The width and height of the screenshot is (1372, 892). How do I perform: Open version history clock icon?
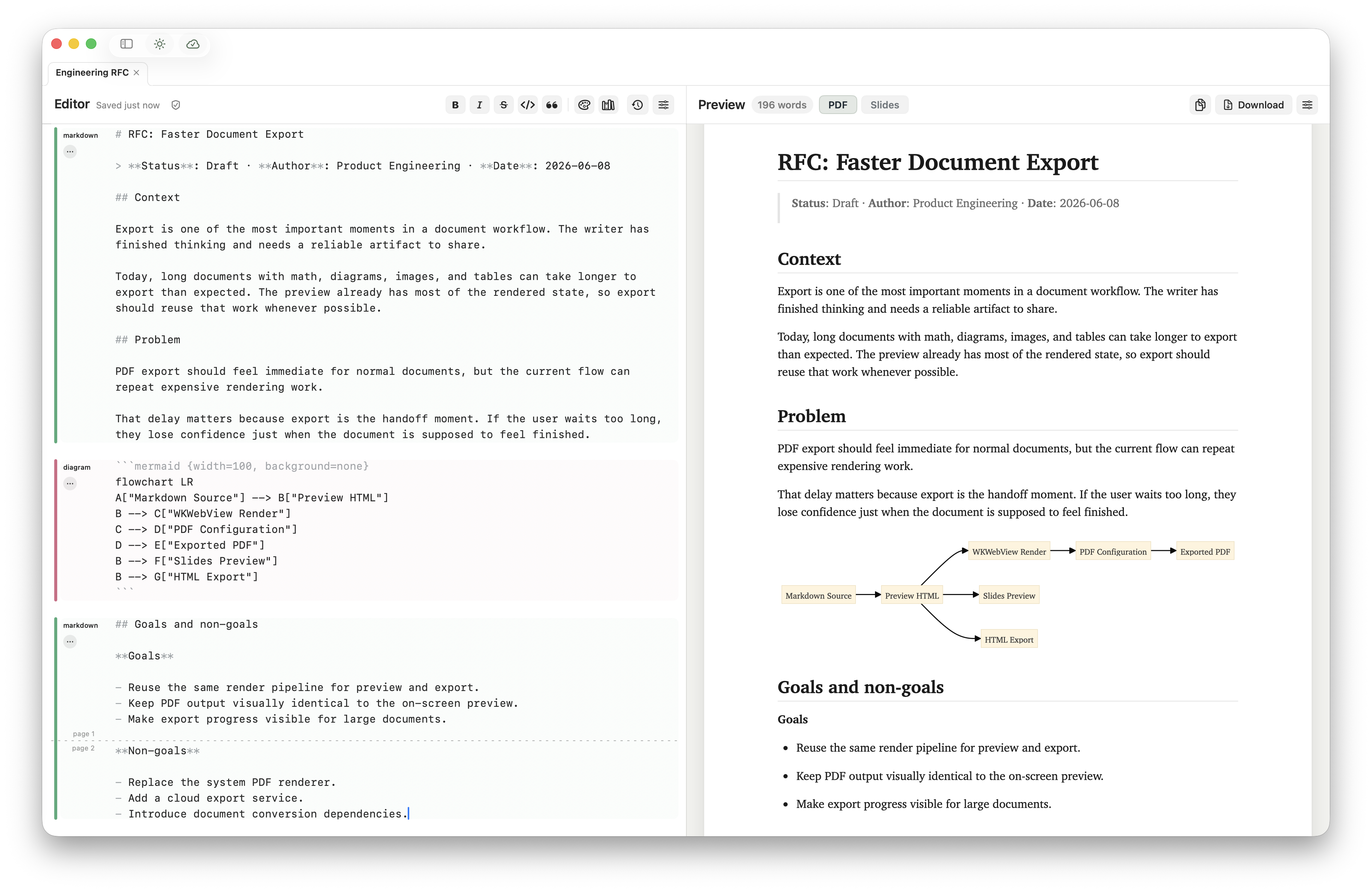(x=637, y=105)
